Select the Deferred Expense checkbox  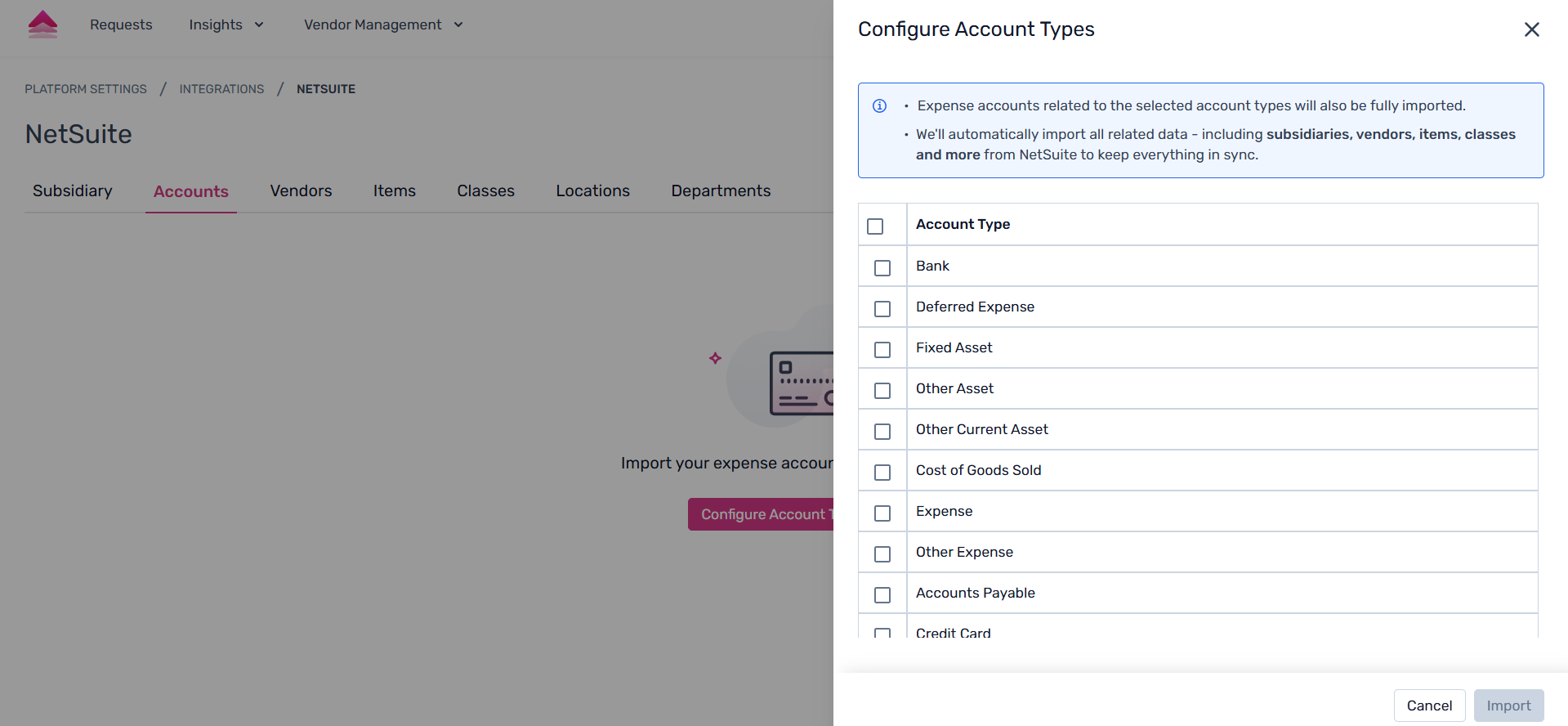click(882, 308)
